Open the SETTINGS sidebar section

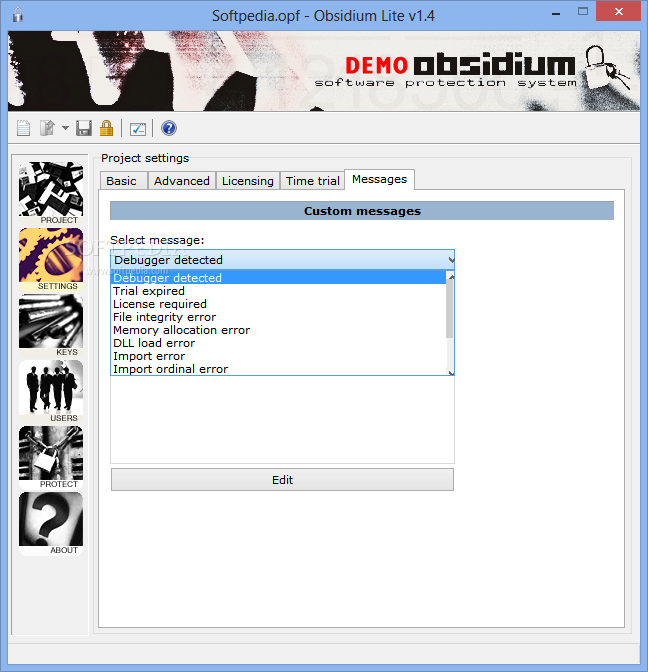coord(51,259)
